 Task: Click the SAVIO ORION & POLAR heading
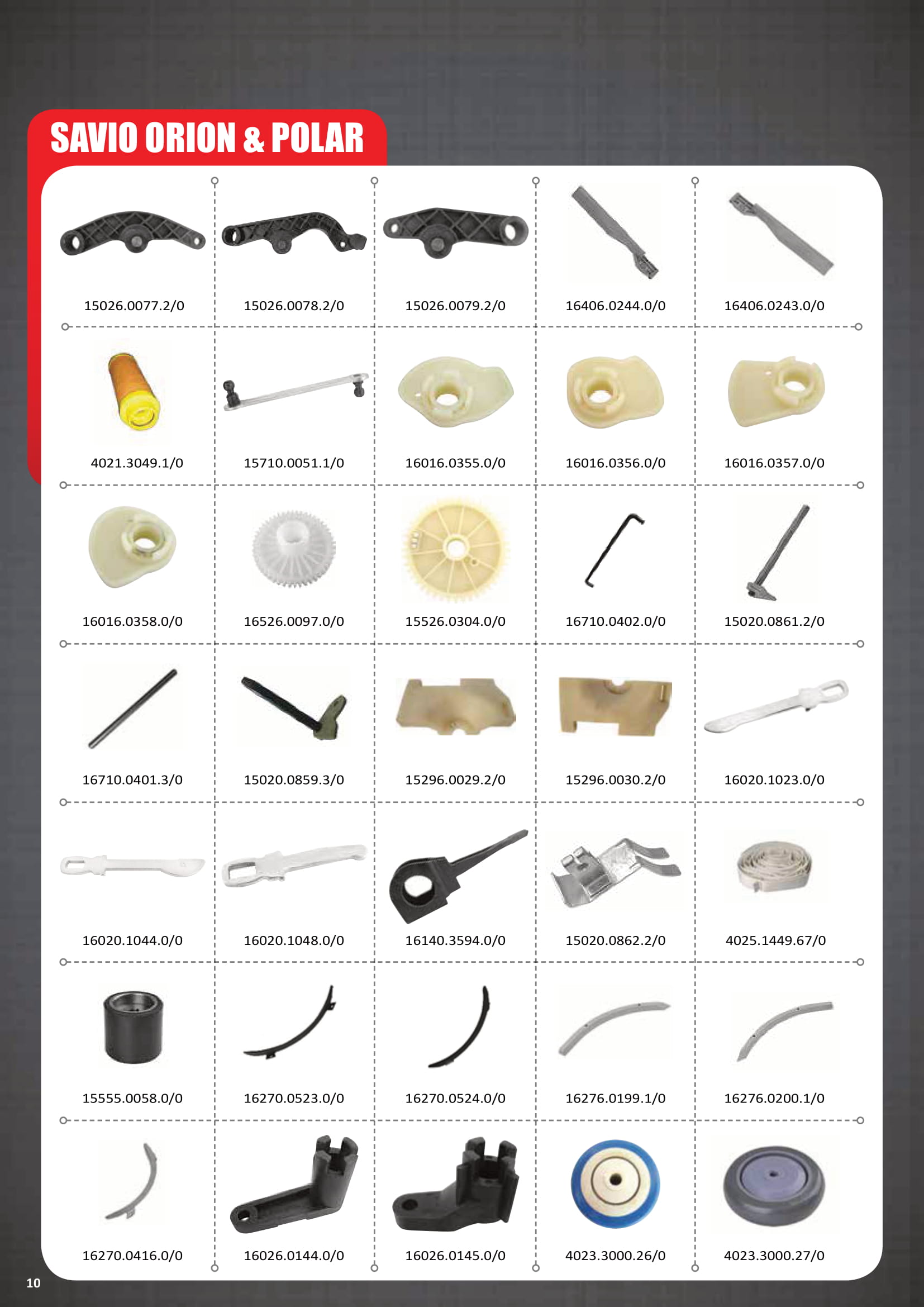tap(207, 138)
